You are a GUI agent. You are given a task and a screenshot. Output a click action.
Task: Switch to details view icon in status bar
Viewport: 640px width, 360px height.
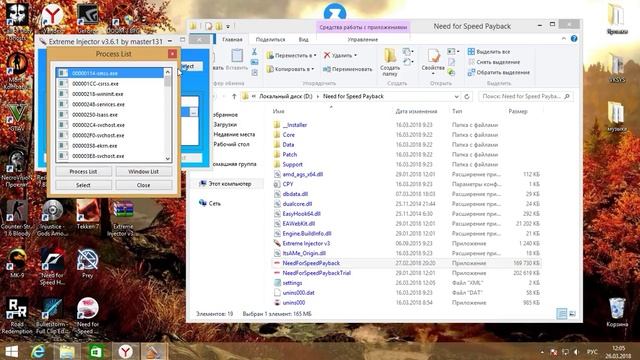(562, 313)
